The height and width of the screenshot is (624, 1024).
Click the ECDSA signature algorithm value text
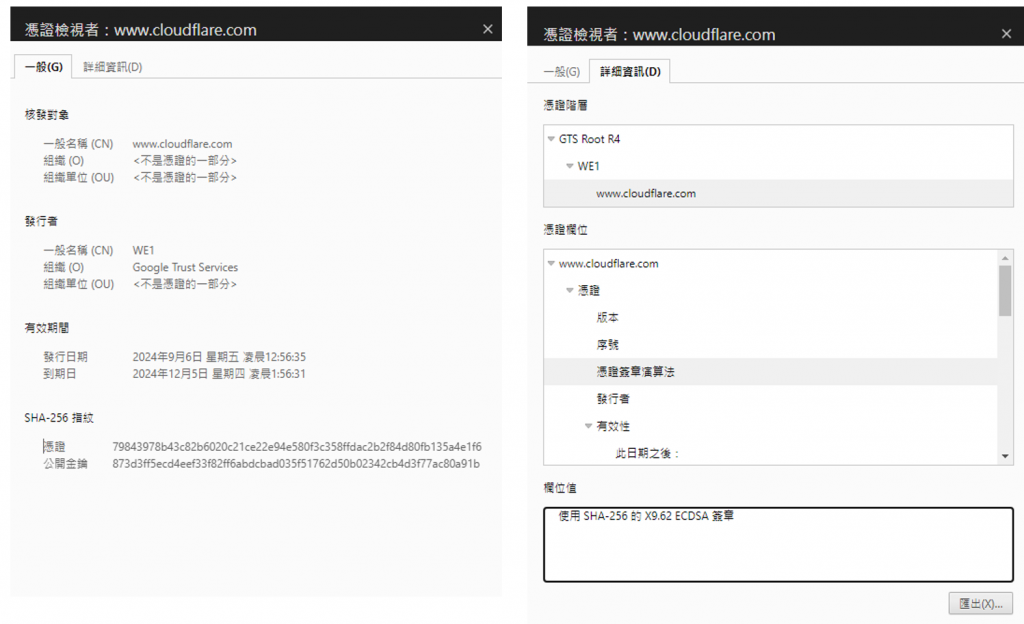(x=646, y=516)
